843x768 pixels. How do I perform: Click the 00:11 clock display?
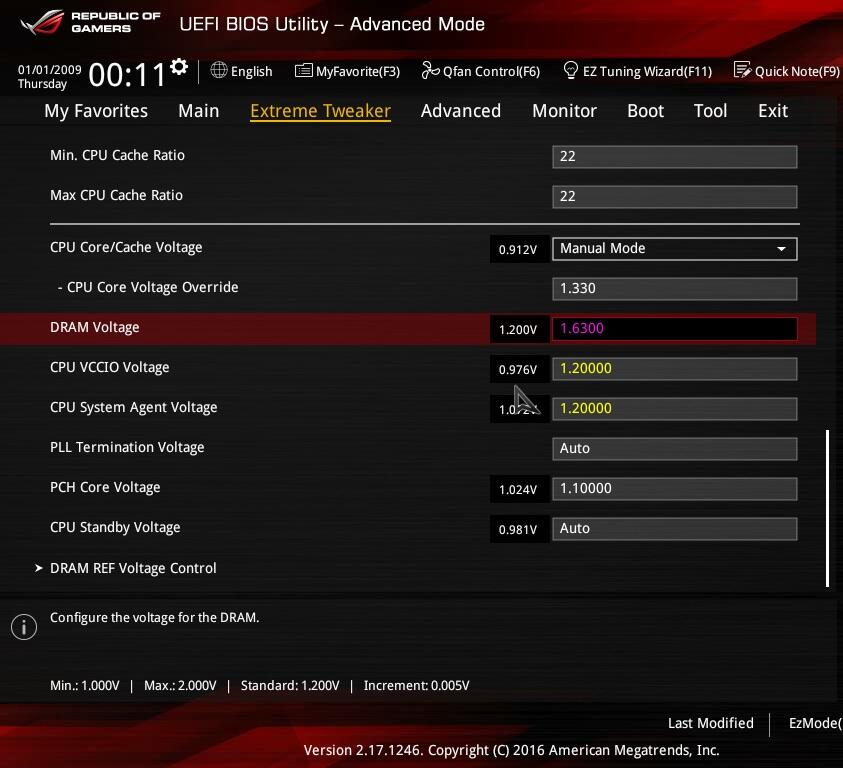coord(127,74)
